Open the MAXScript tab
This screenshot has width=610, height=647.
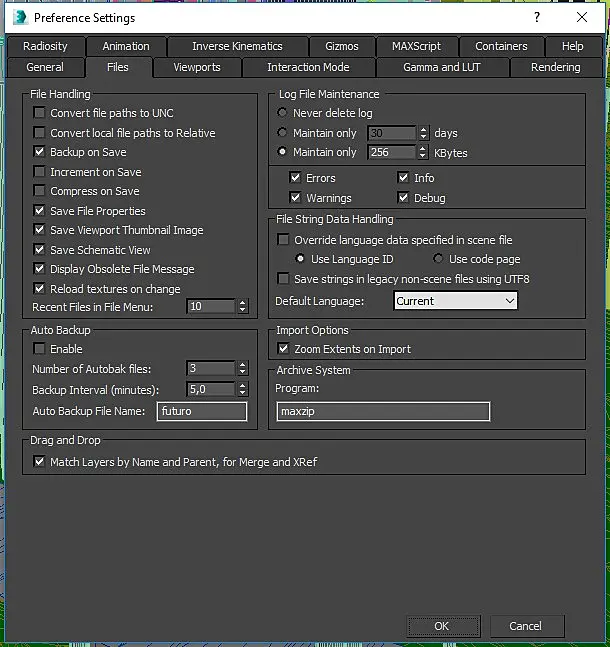tap(416, 46)
